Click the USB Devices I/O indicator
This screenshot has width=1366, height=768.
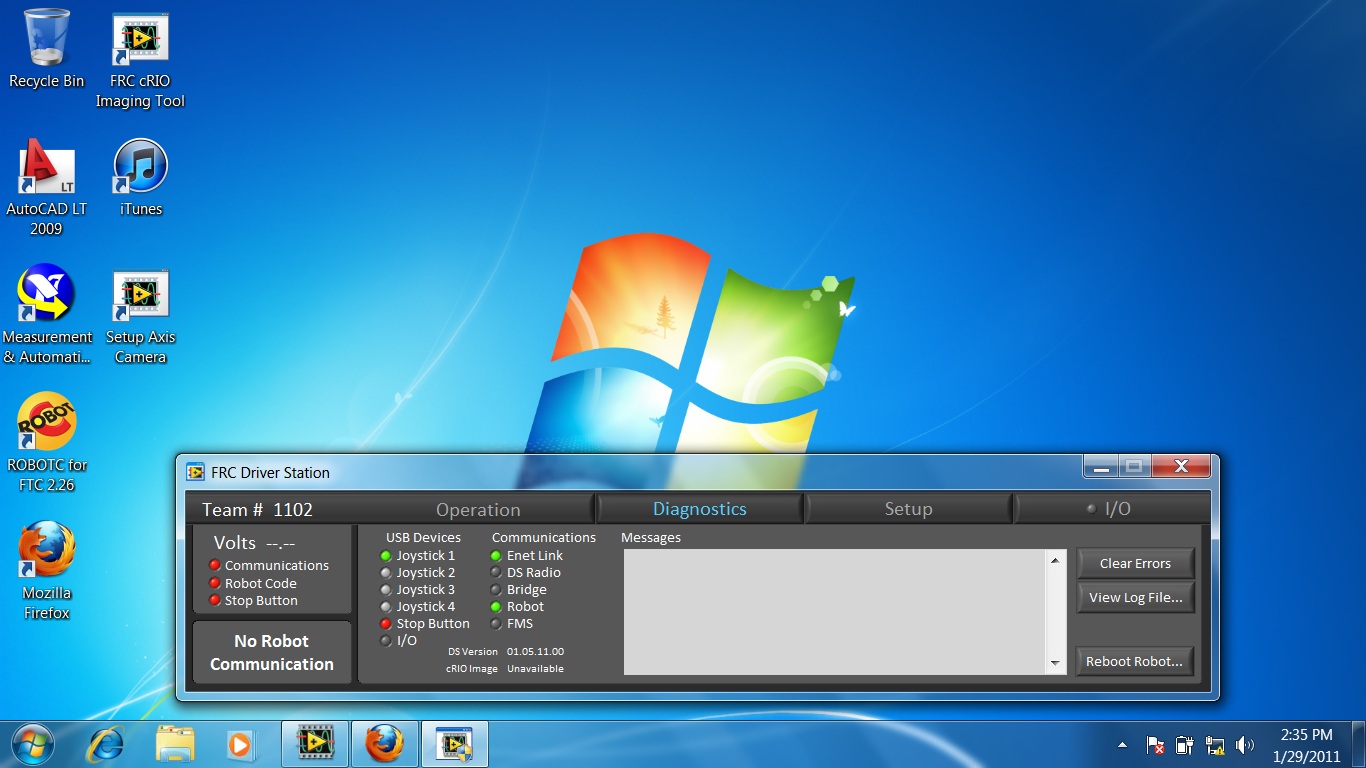click(x=386, y=641)
